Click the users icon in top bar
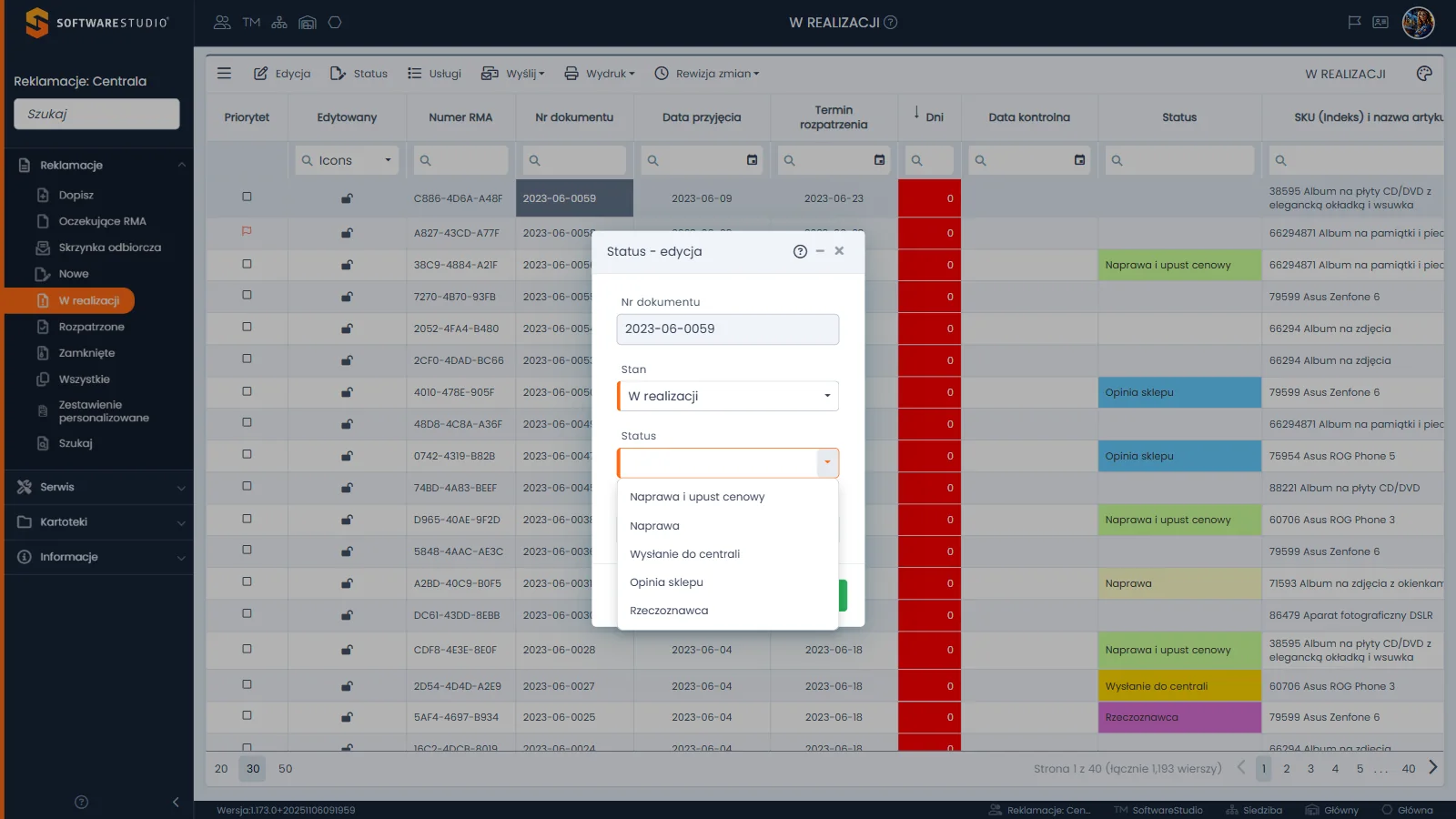This screenshot has width=1456, height=819. coord(222,23)
